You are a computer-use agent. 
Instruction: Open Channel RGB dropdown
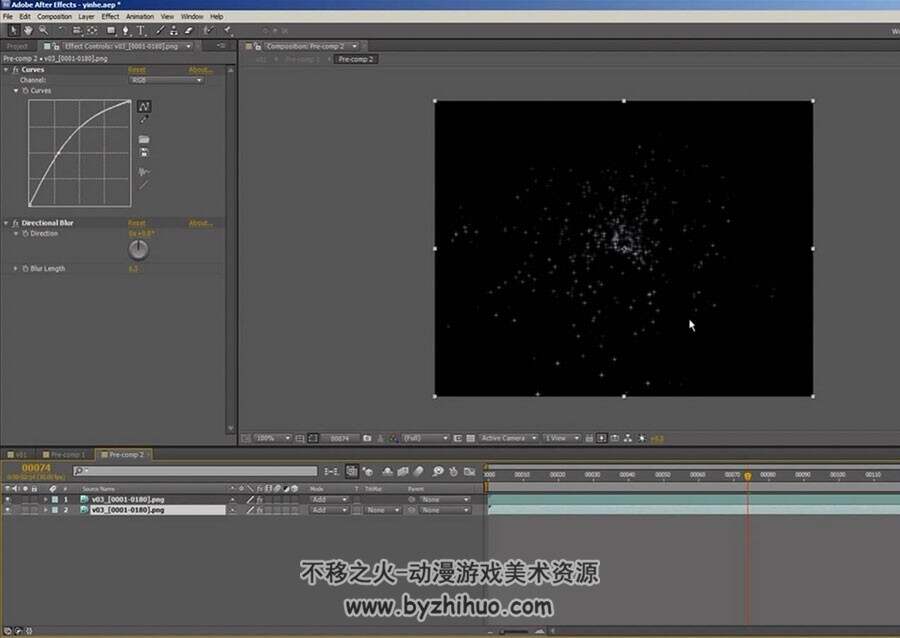coord(166,80)
